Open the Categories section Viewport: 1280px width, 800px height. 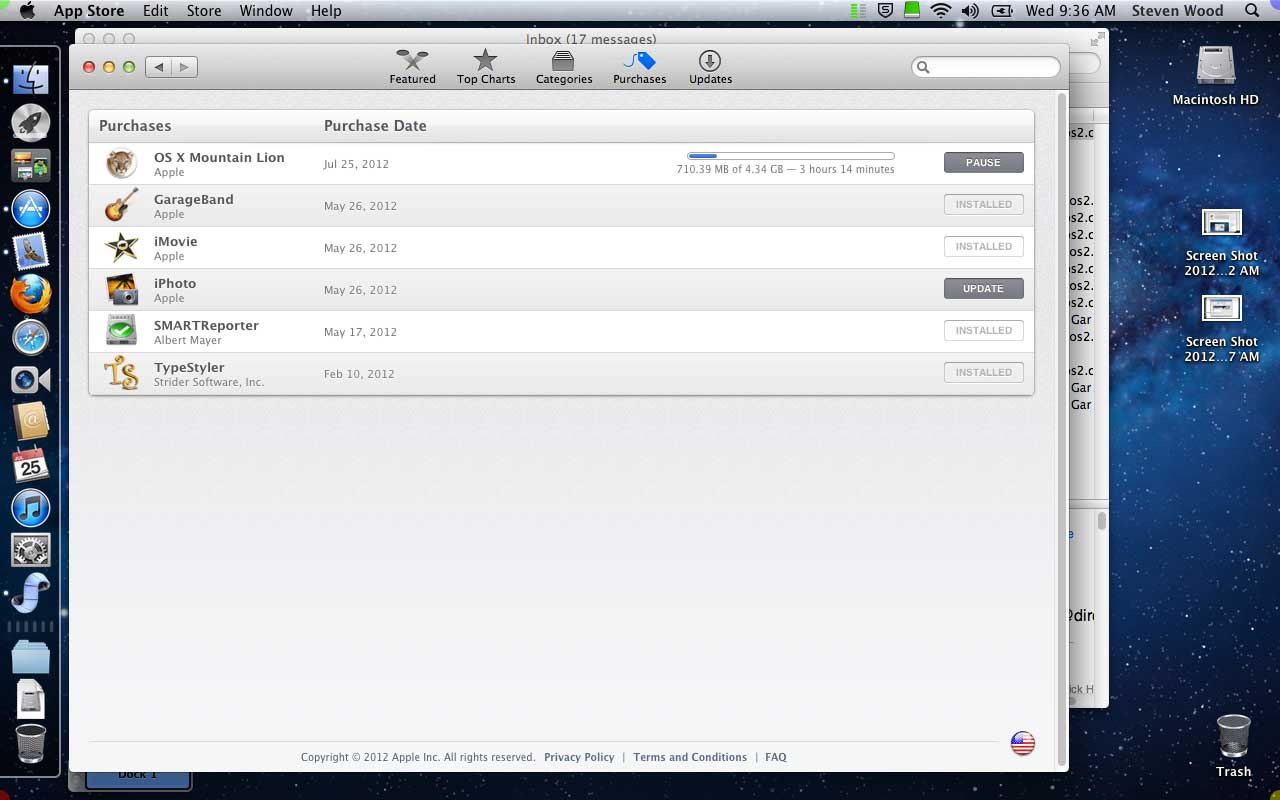[564, 67]
